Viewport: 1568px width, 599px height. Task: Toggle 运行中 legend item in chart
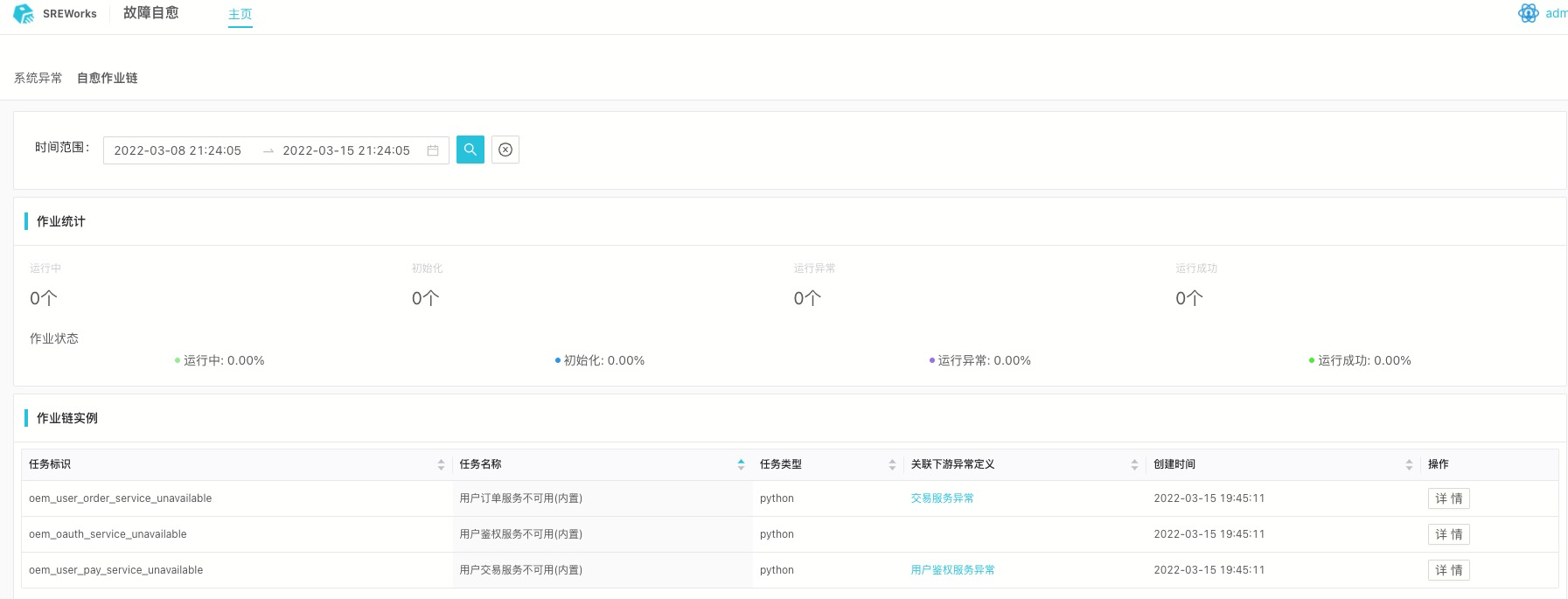(x=223, y=360)
